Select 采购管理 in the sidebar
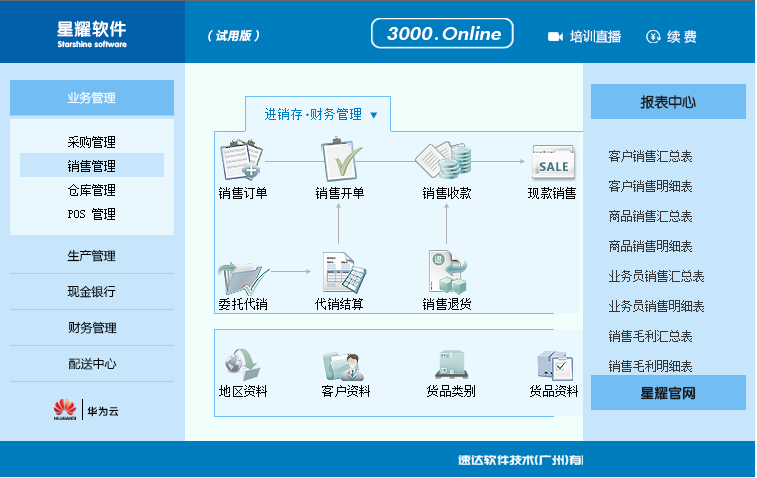The height and width of the screenshot is (478, 757). click(x=92, y=142)
